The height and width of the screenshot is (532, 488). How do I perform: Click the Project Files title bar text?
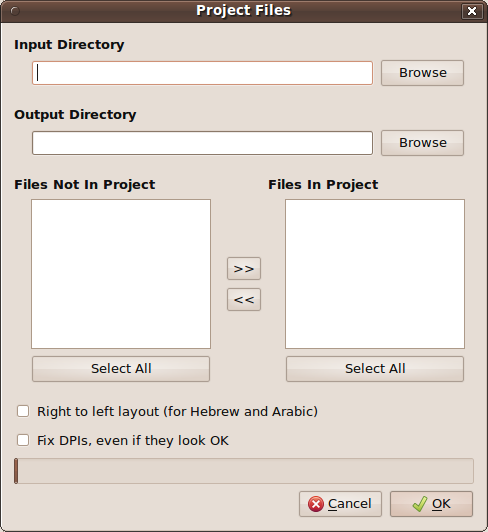243,11
